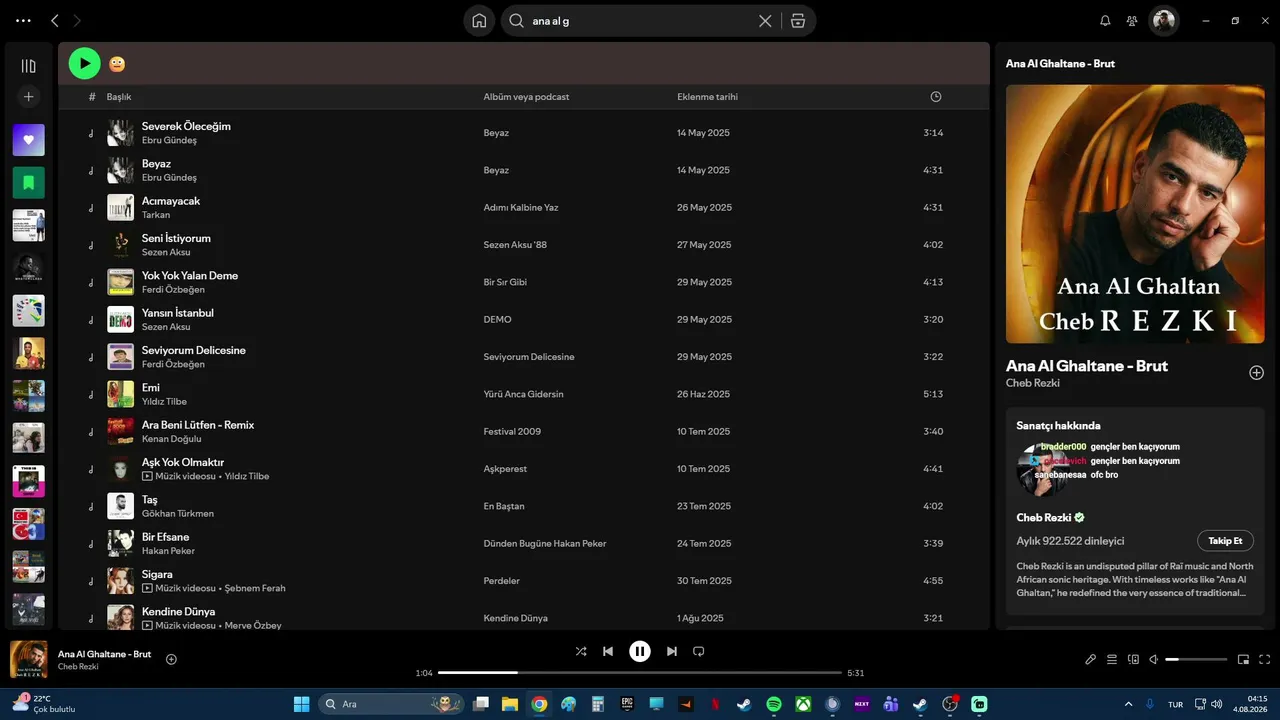Clear the search field text
Viewport: 1280px width, 720px height.
(765, 20)
